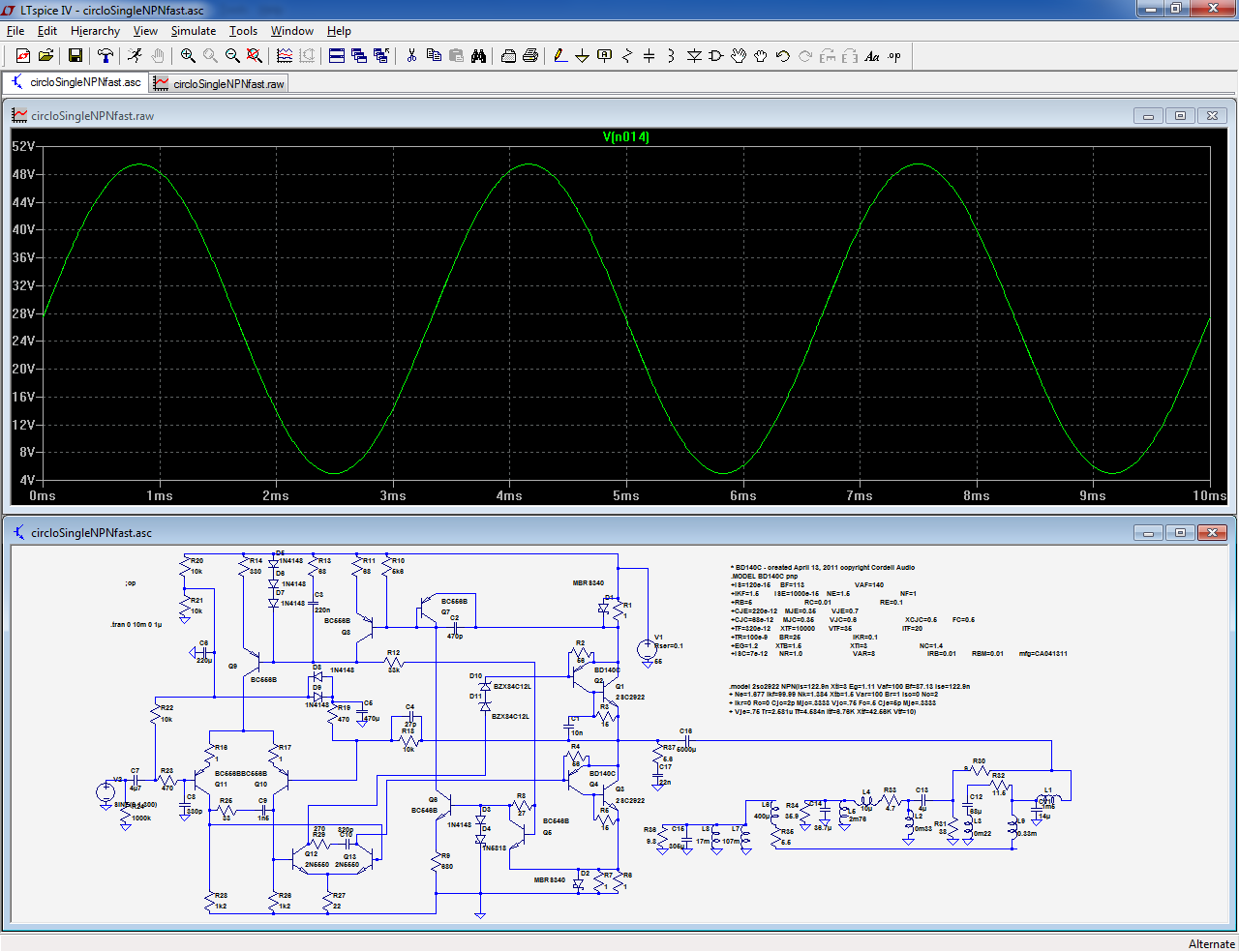Place a Diode component tool
The width and height of the screenshot is (1239, 952).
[694, 56]
